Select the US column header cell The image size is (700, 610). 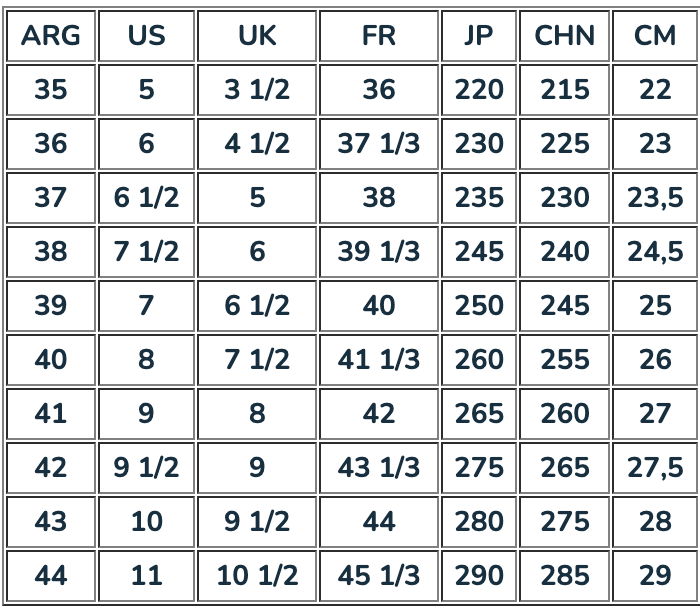tap(146, 36)
